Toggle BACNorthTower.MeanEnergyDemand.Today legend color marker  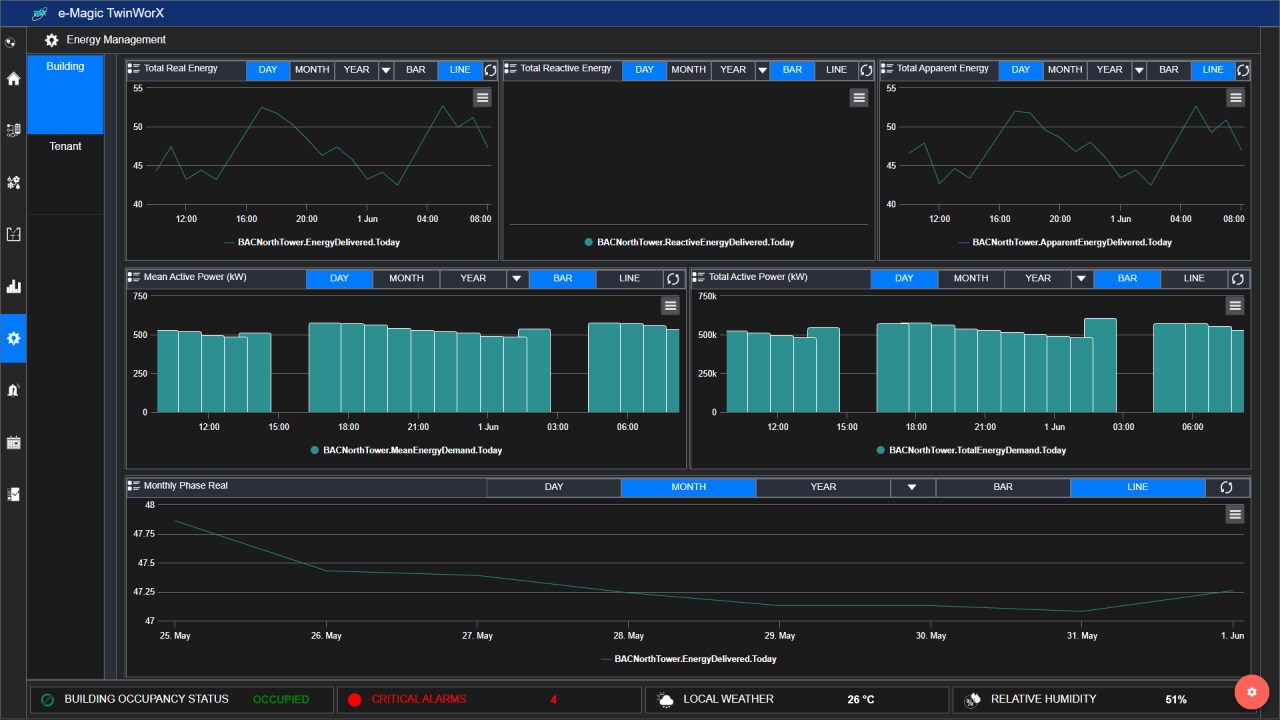coord(317,450)
